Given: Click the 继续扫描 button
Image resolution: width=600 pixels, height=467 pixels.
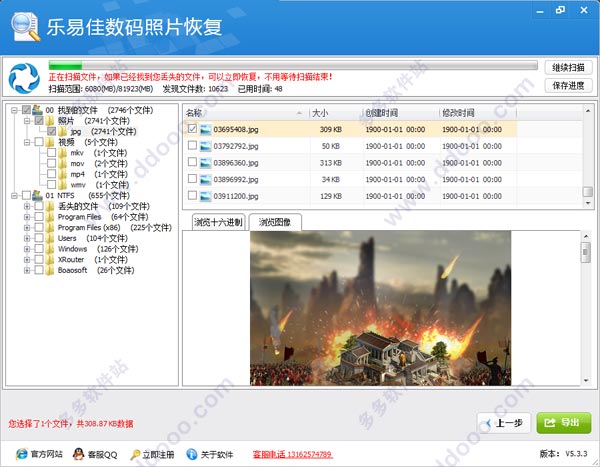Looking at the screenshot, I should pyautogui.click(x=568, y=68).
